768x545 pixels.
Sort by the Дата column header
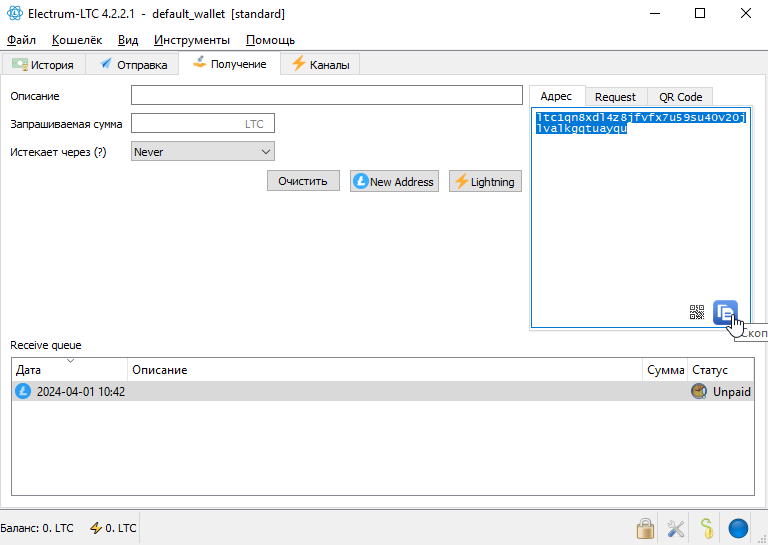click(70, 370)
